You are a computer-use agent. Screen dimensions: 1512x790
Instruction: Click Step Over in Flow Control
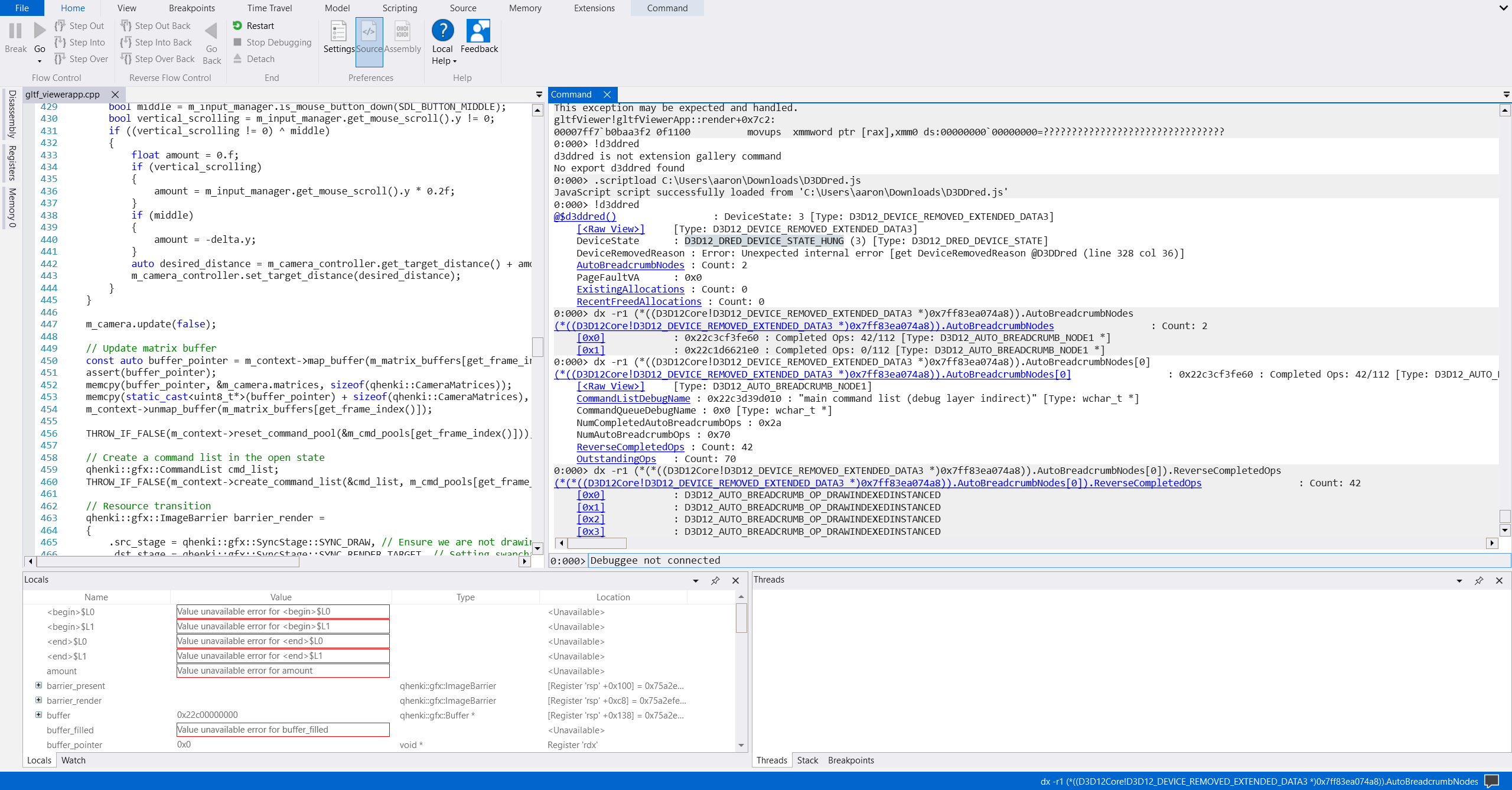(x=82, y=59)
